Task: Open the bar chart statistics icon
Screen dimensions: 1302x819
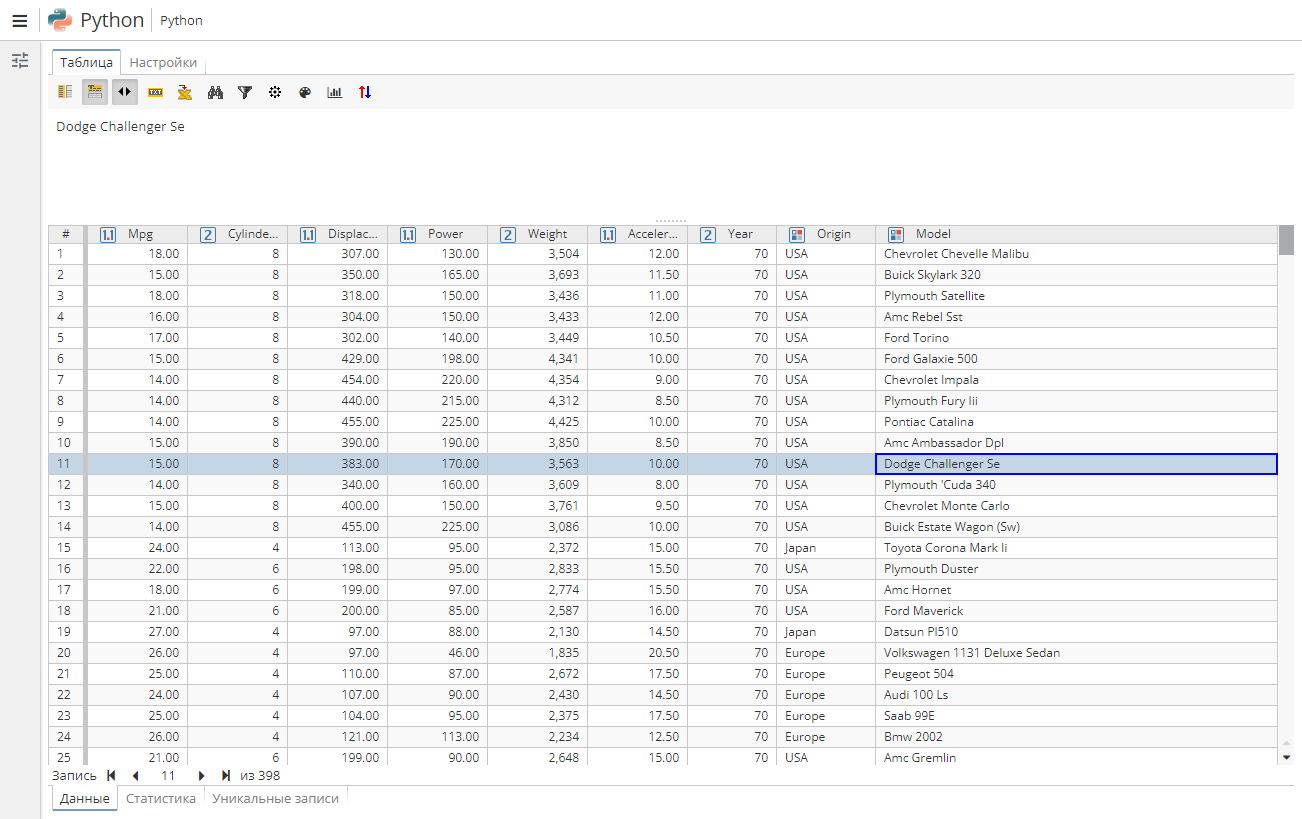Action: pyautogui.click(x=335, y=92)
